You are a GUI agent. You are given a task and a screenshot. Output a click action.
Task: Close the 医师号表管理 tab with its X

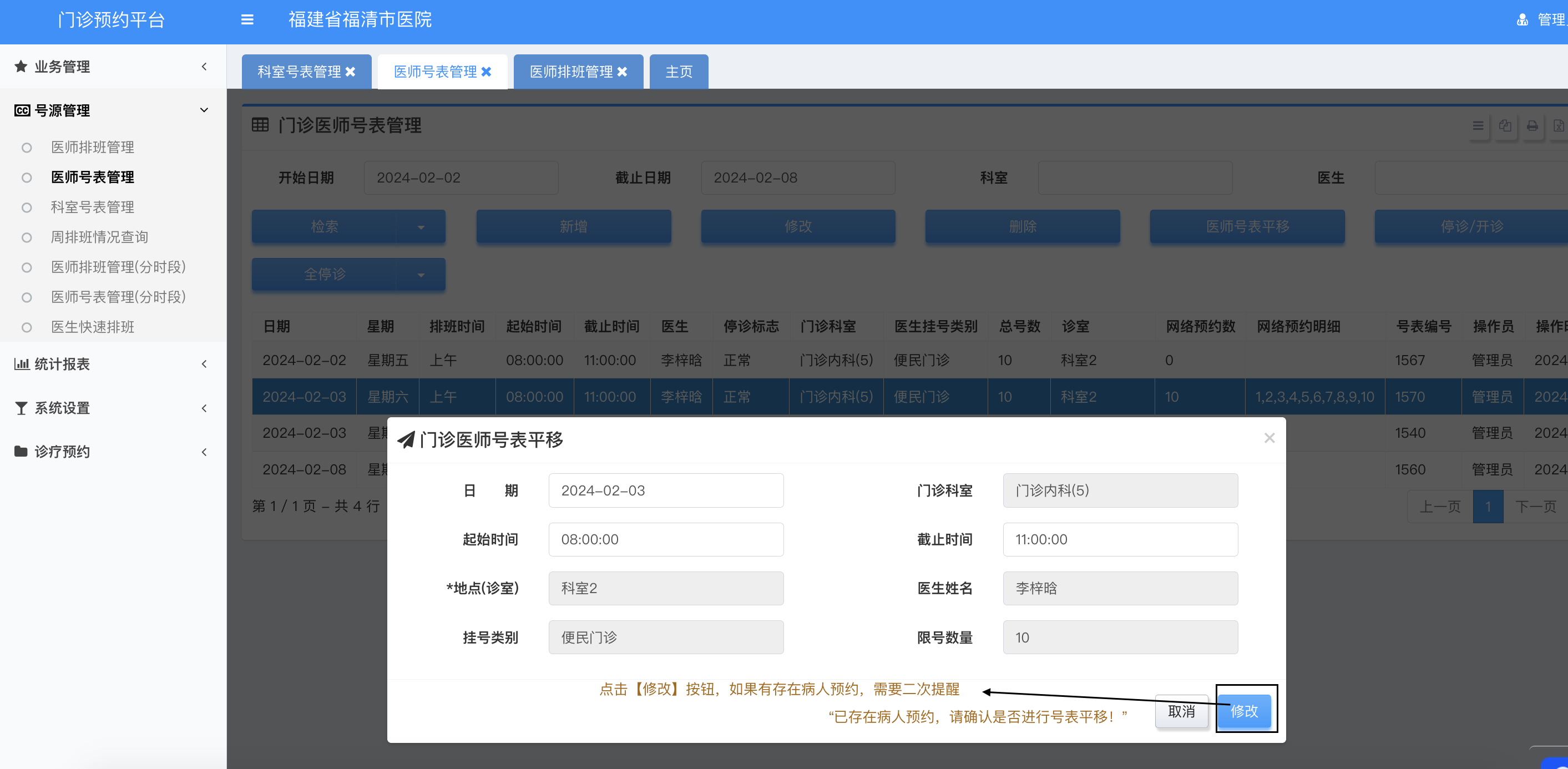point(487,72)
